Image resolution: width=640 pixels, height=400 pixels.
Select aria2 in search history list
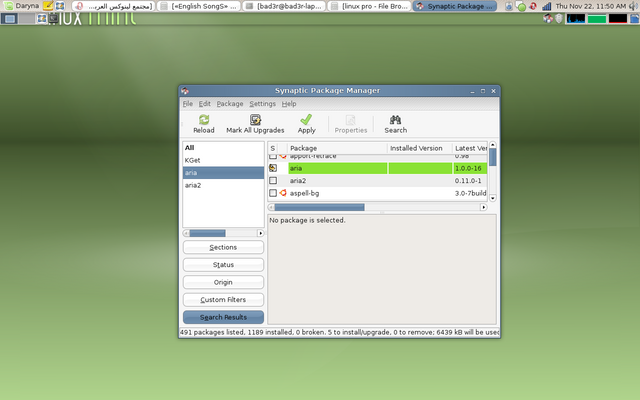(223, 185)
